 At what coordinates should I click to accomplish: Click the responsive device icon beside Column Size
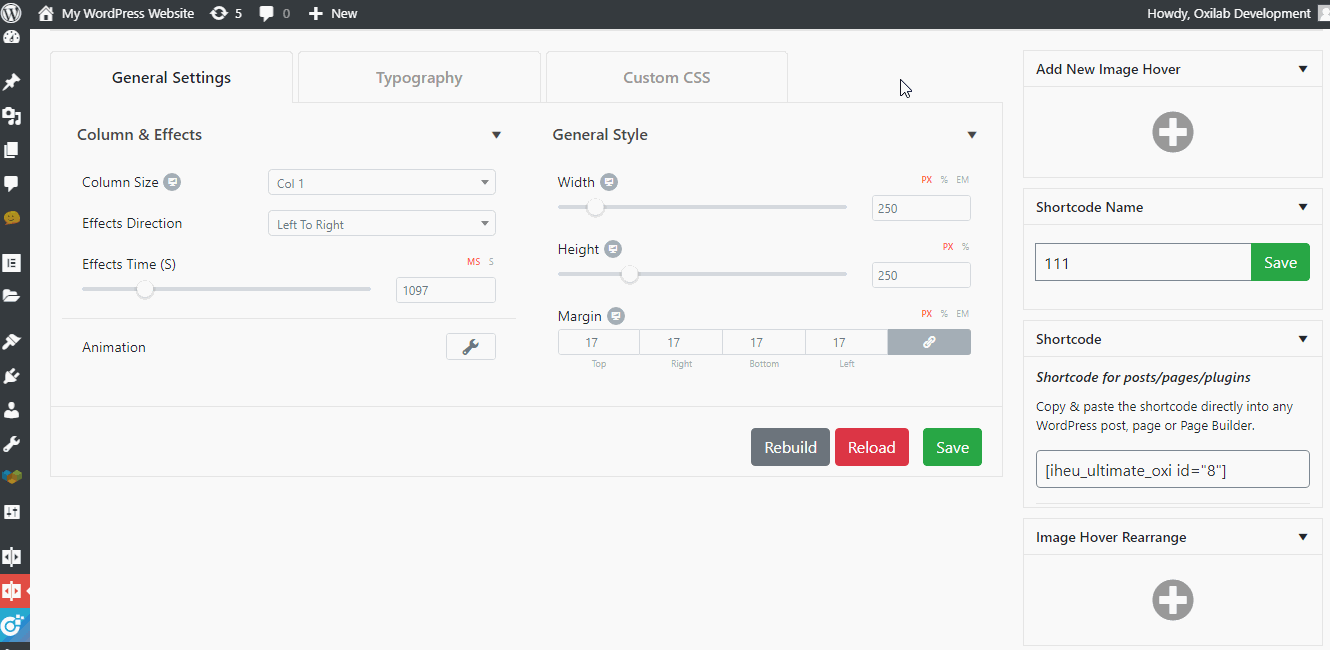(x=172, y=182)
